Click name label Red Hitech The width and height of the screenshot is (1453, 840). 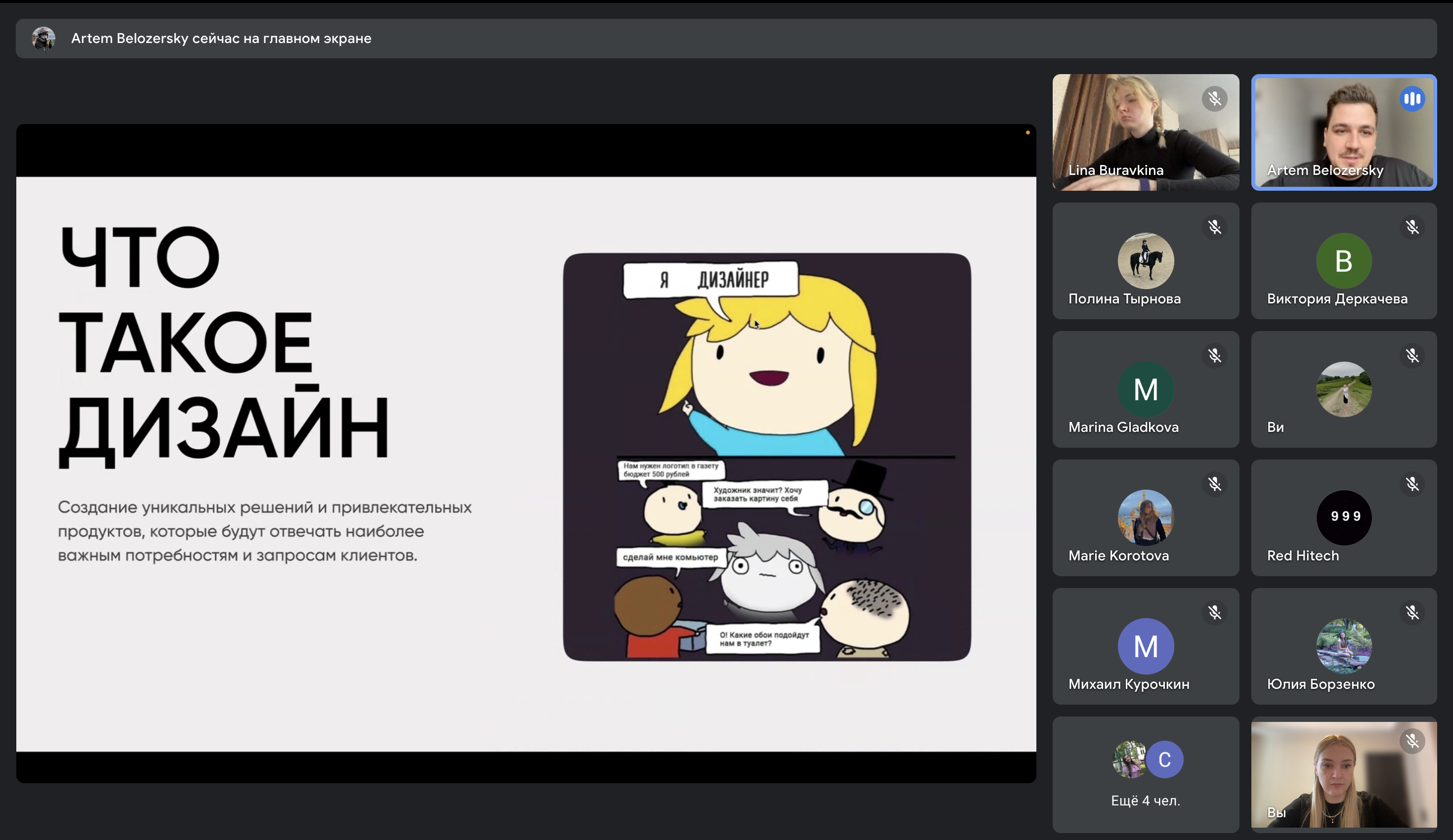click(1303, 556)
